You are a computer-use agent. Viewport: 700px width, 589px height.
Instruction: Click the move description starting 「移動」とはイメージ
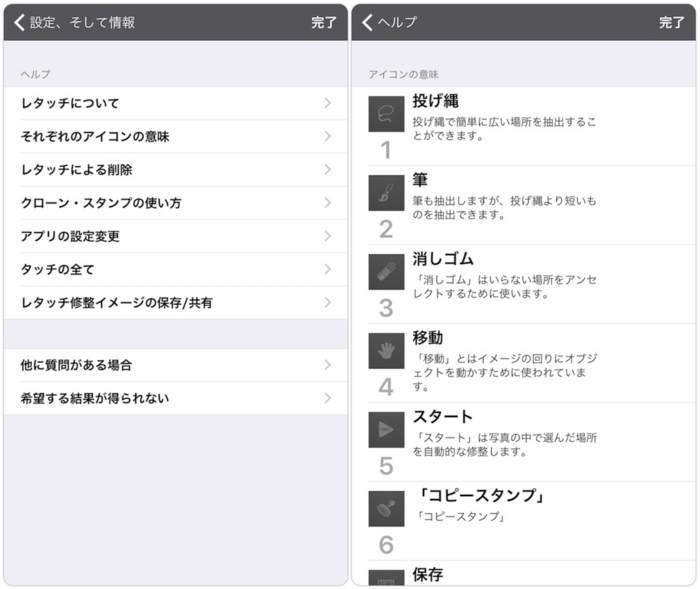coord(504,372)
